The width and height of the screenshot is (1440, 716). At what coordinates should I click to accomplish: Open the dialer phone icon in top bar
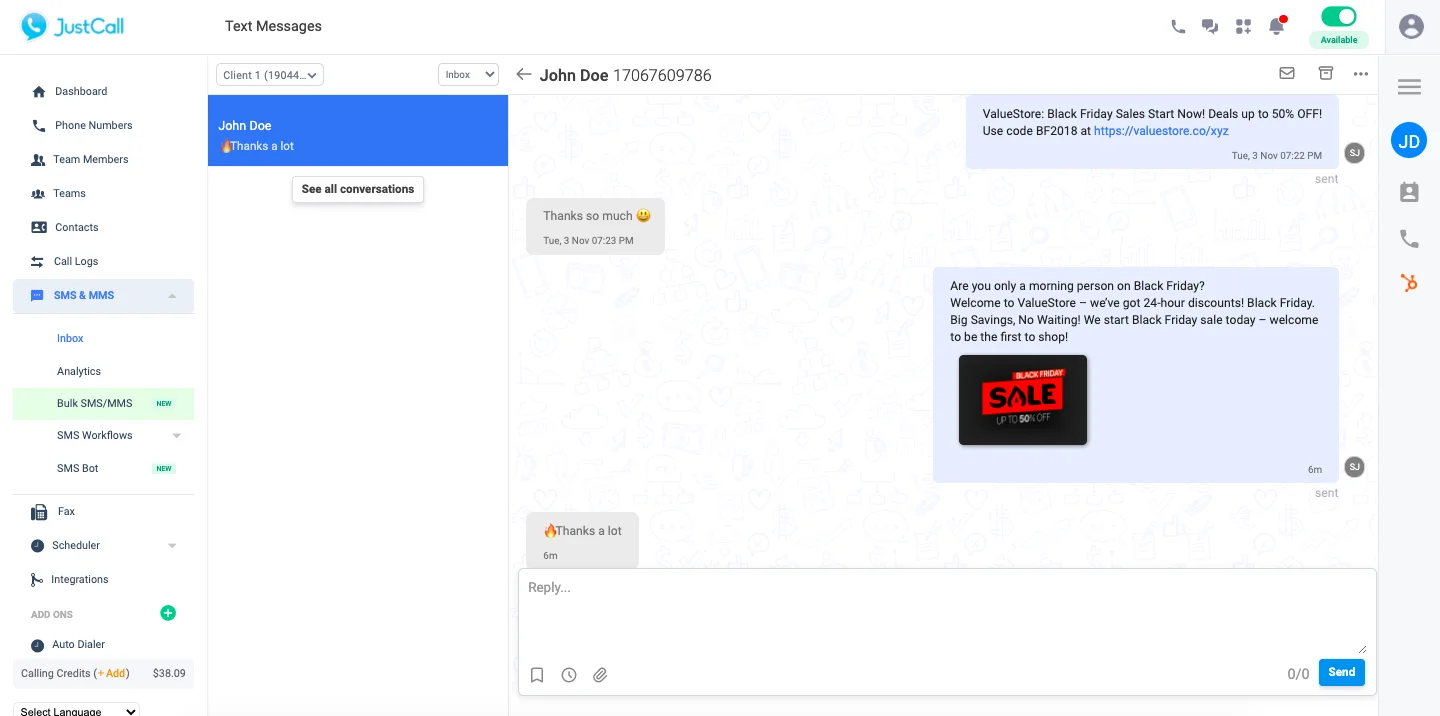pyautogui.click(x=1178, y=27)
